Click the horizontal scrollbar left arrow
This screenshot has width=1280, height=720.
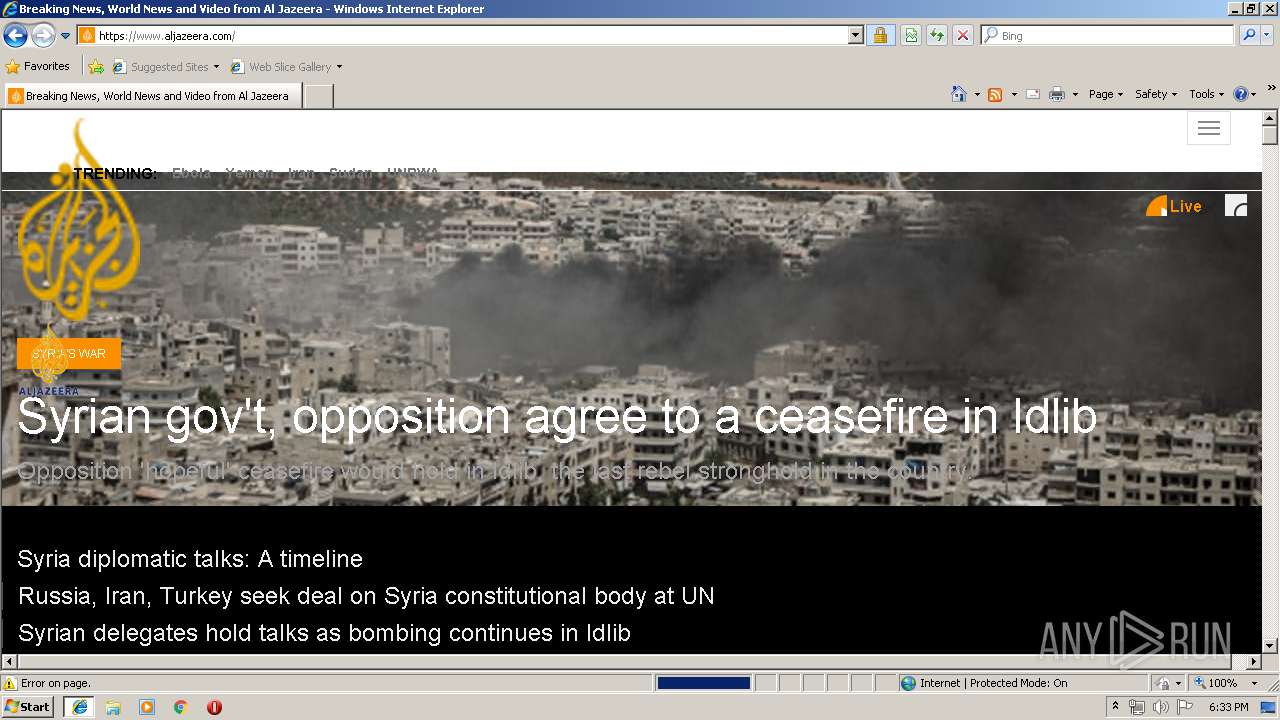coord(10,662)
